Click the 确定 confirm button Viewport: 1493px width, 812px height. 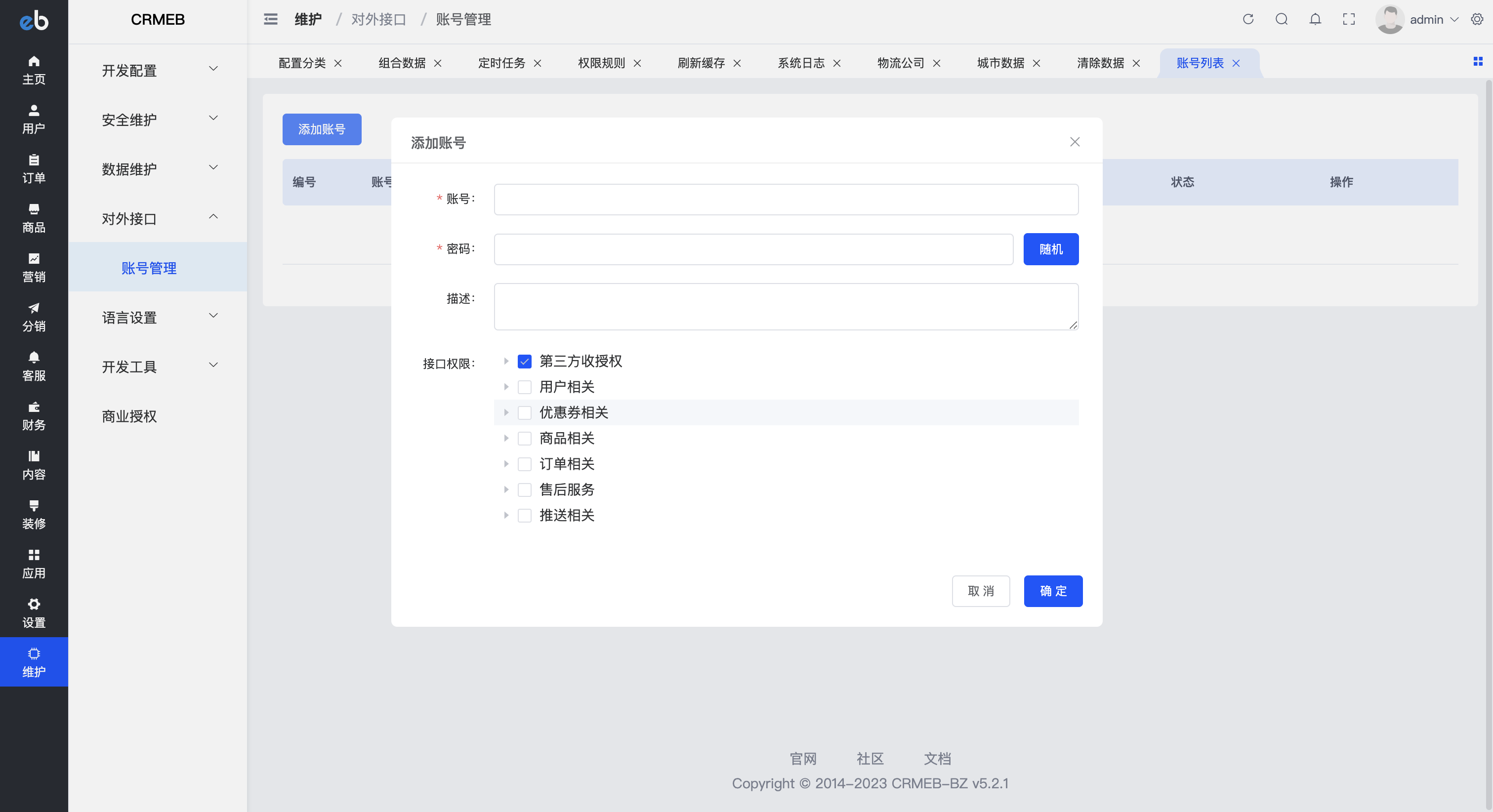coord(1053,591)
